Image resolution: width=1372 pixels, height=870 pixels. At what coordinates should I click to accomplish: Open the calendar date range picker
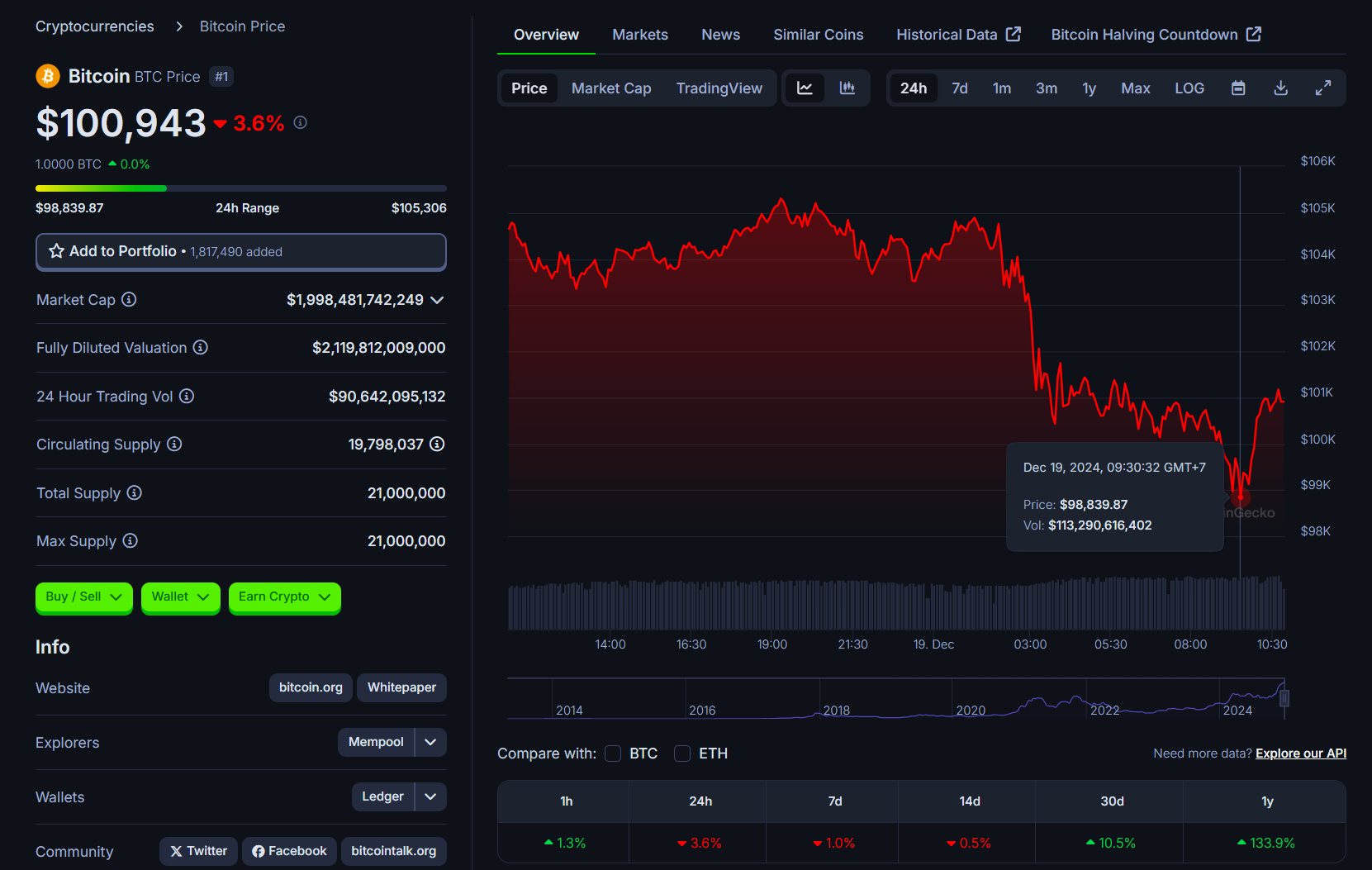(1238, 88)
